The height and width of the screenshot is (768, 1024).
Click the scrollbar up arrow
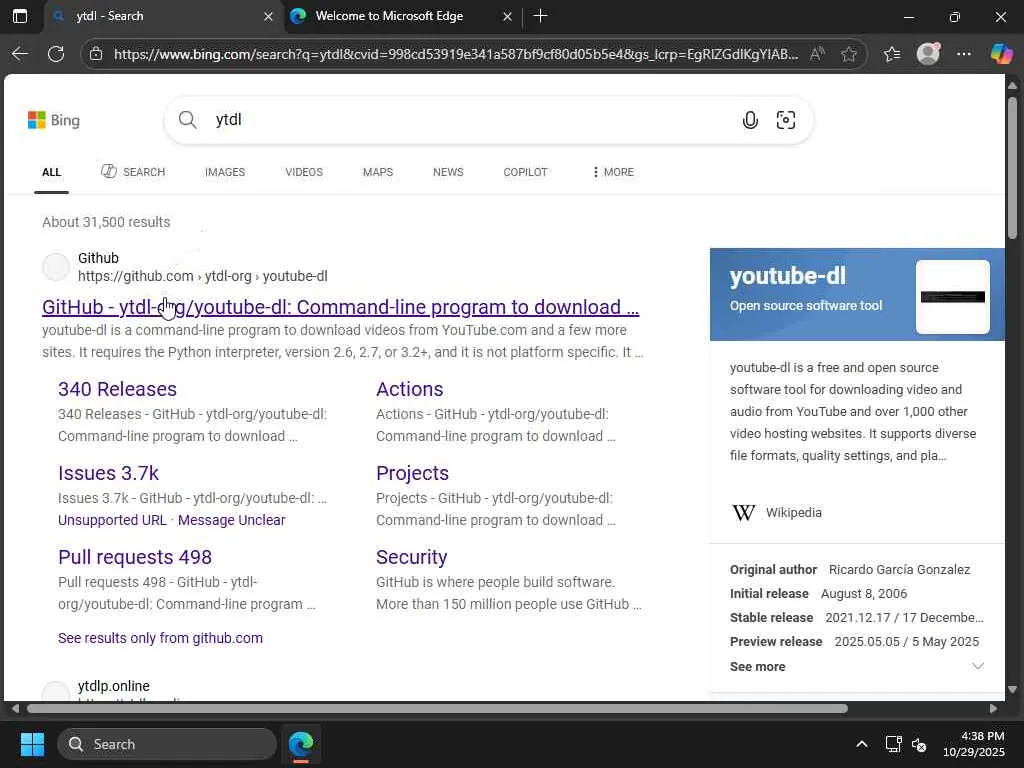coord(1012,86)
